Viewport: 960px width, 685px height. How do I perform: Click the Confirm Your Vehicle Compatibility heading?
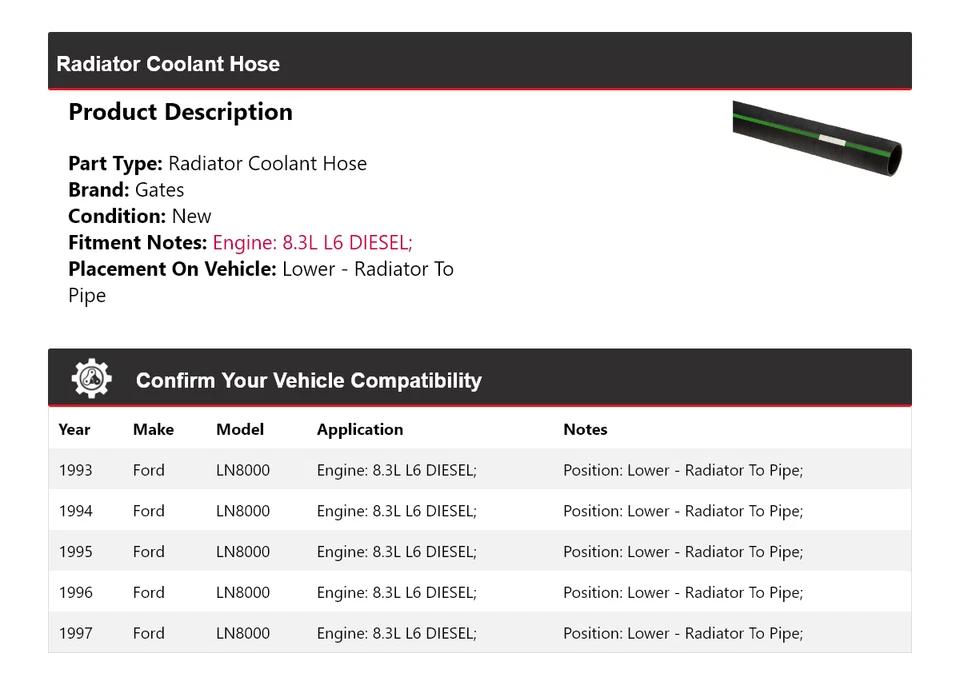click(x=308, y=381)
